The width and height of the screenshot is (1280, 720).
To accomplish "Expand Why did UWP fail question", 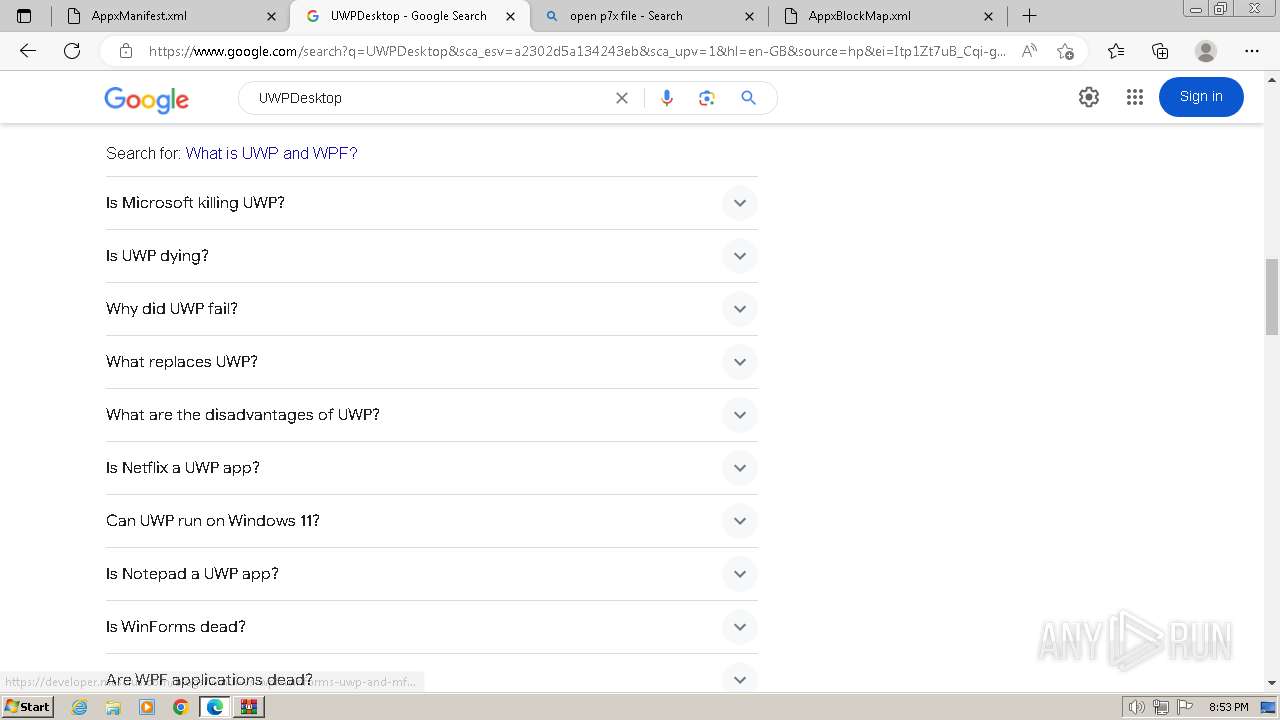I will coord(432,309).
